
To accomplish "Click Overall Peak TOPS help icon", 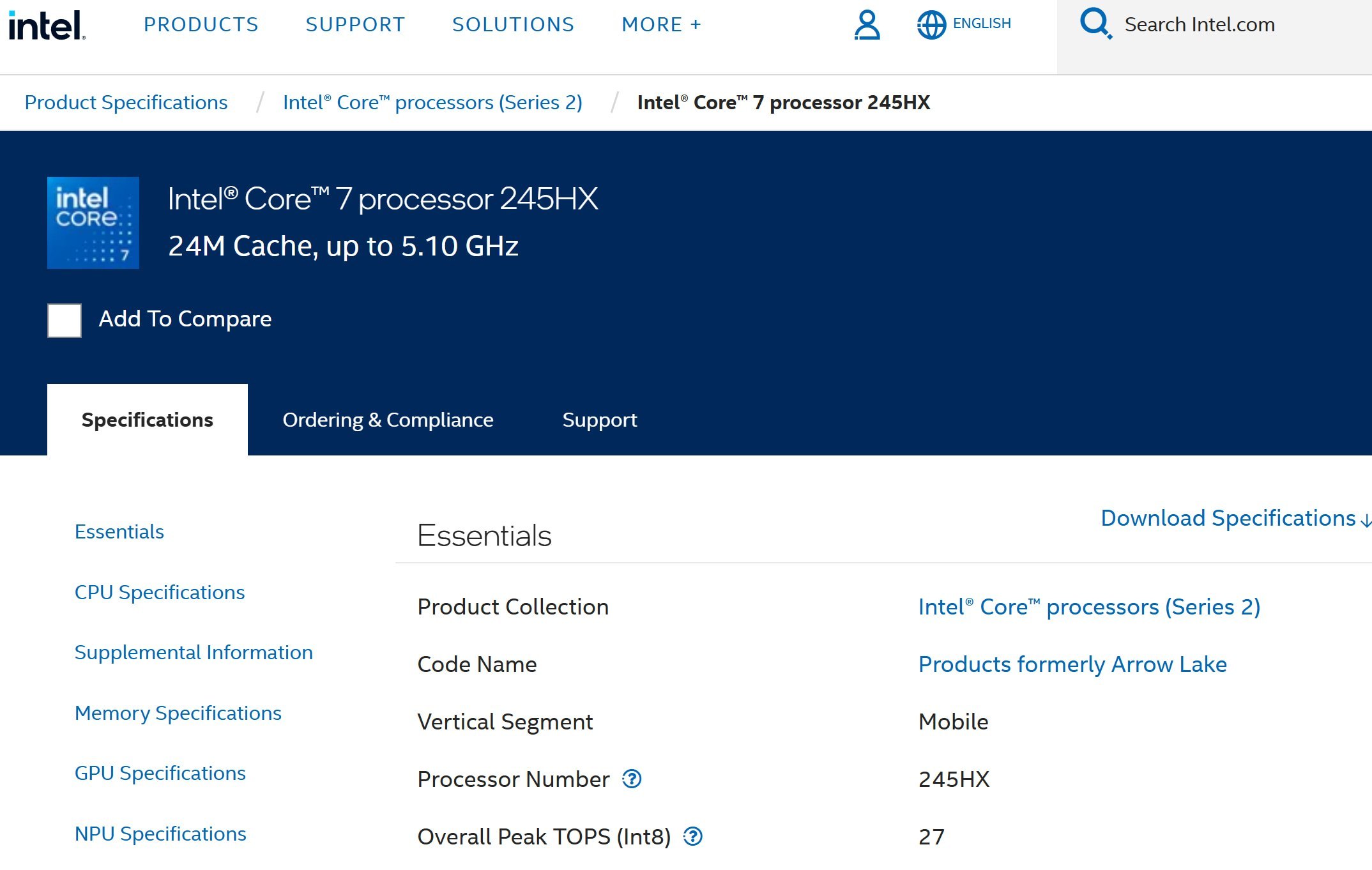I will pyautogui.click(x=692, y=836).
